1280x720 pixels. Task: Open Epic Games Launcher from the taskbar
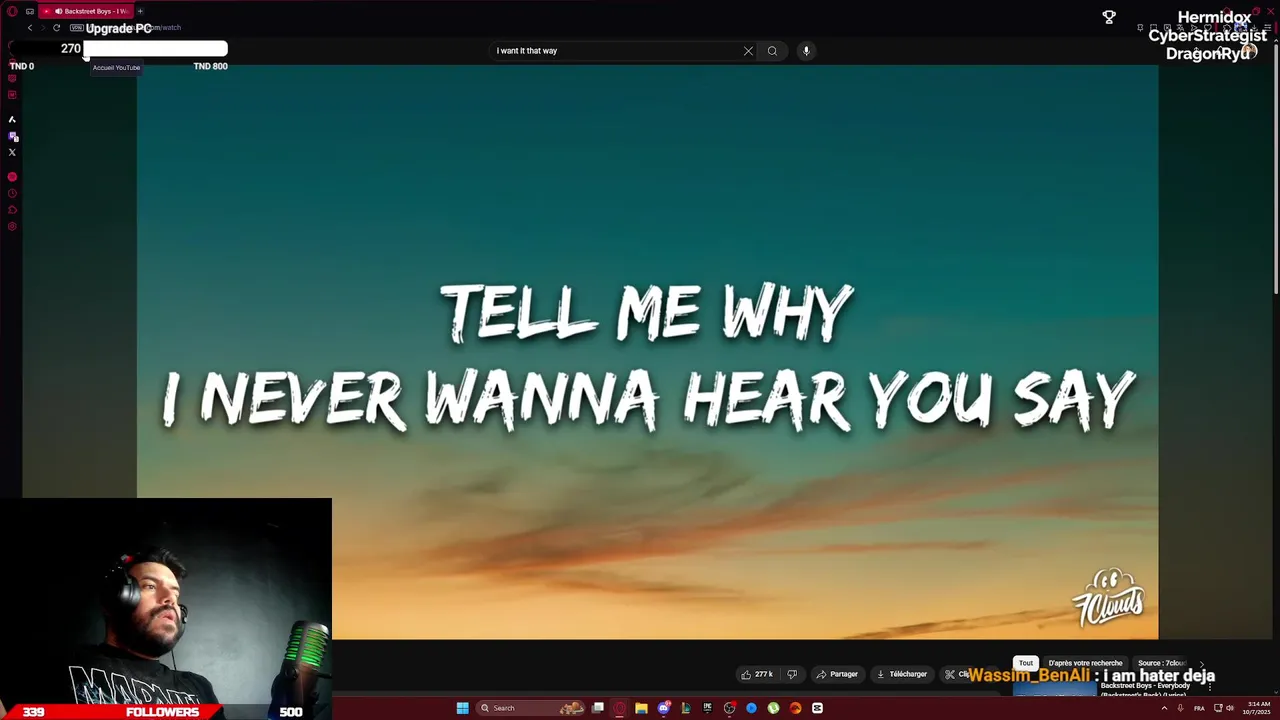point(707,708)
